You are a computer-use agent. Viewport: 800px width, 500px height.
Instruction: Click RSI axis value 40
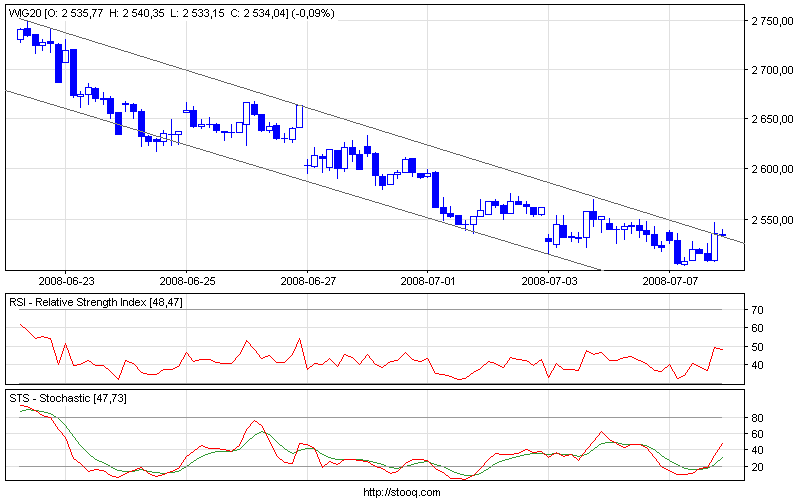757,365
